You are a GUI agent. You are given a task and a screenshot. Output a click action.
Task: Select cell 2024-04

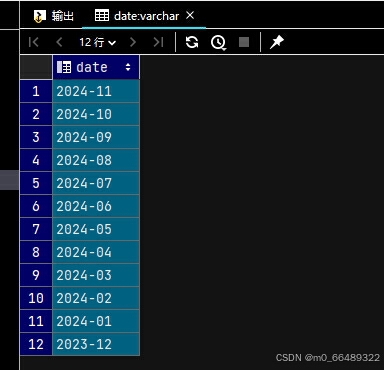(96, 252)
